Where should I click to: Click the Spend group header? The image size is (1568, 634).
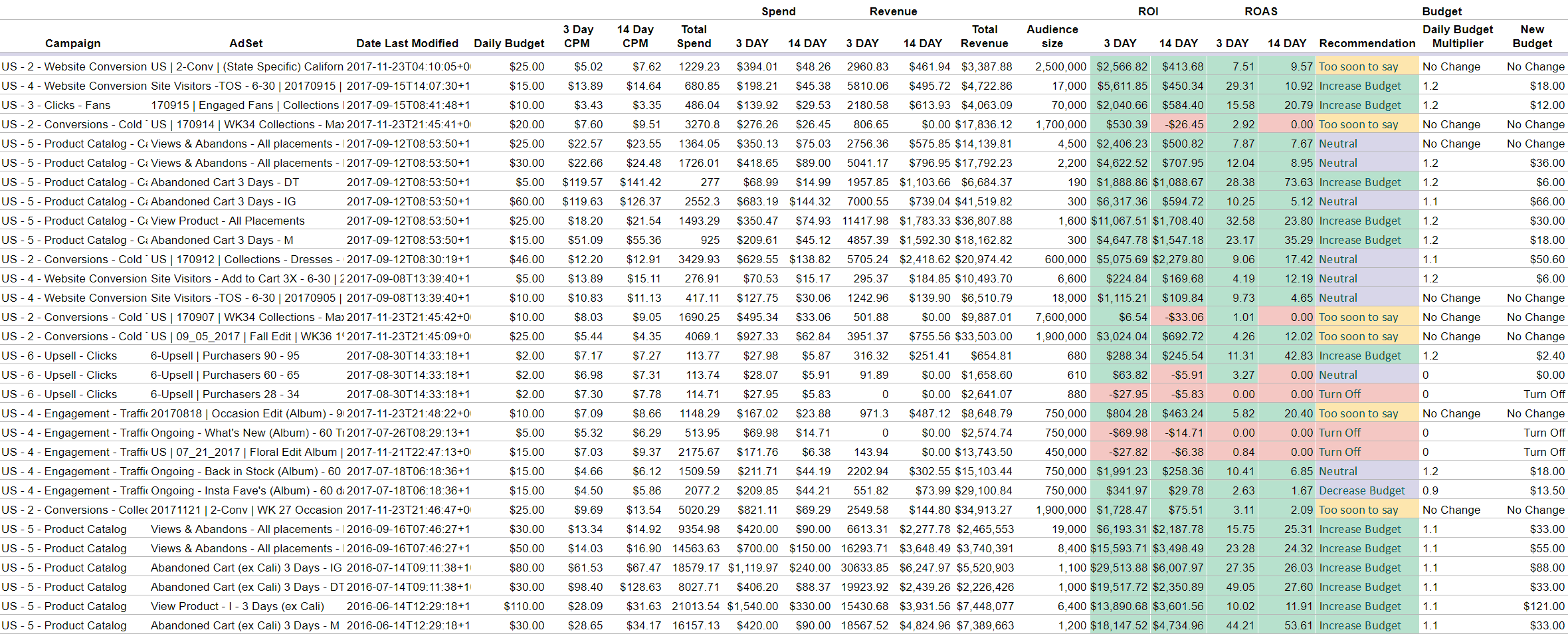click(779, 11)
